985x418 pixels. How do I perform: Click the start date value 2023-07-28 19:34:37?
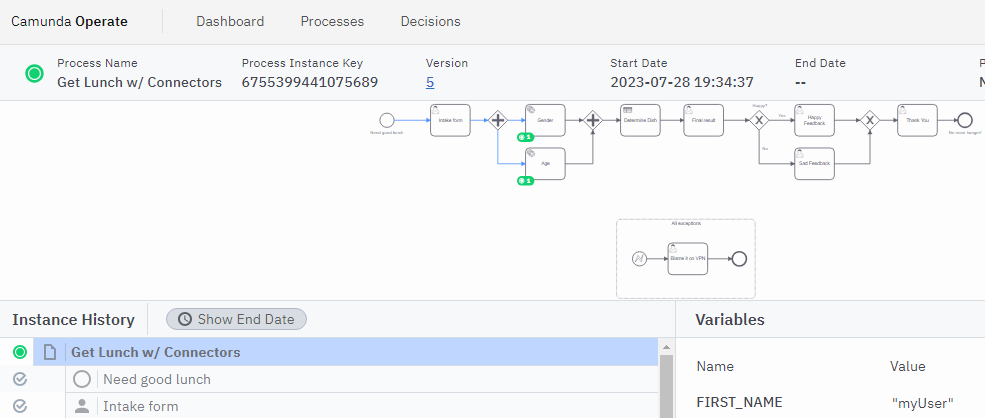pyautogui.click(x=682, y=82)
